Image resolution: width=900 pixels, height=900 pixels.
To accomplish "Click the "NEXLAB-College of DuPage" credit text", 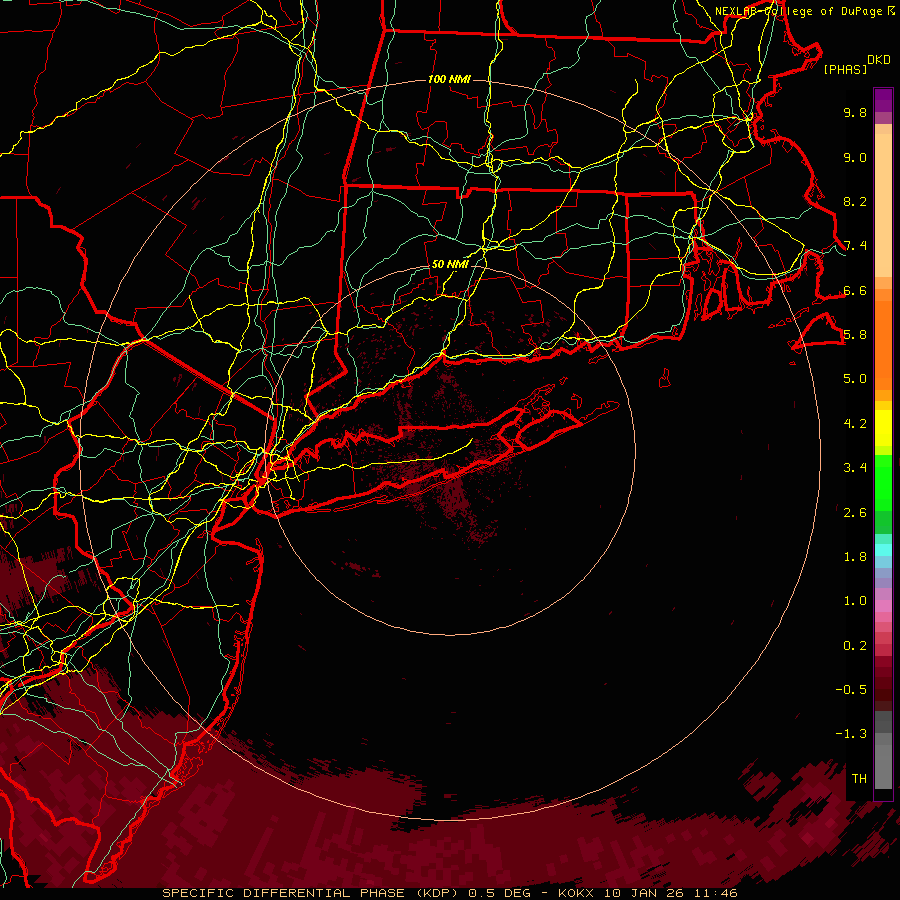I will point(800,11).
